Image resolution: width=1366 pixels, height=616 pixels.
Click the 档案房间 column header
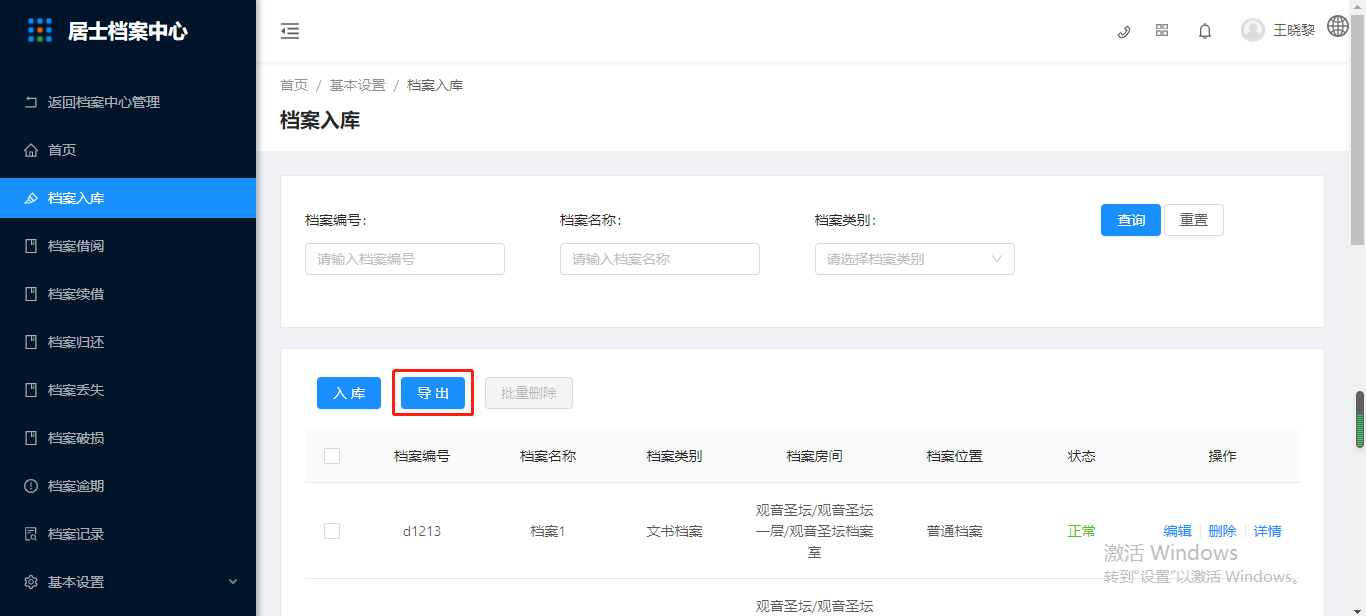815,456
